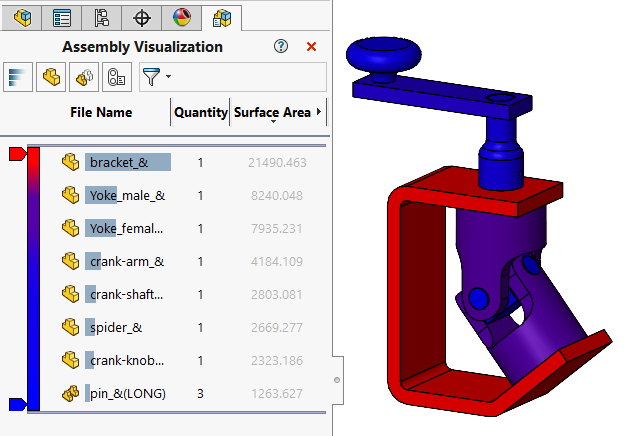Click the panel collapse handle on edge
This screenshot has width=633, height=436.
(337, 380)
